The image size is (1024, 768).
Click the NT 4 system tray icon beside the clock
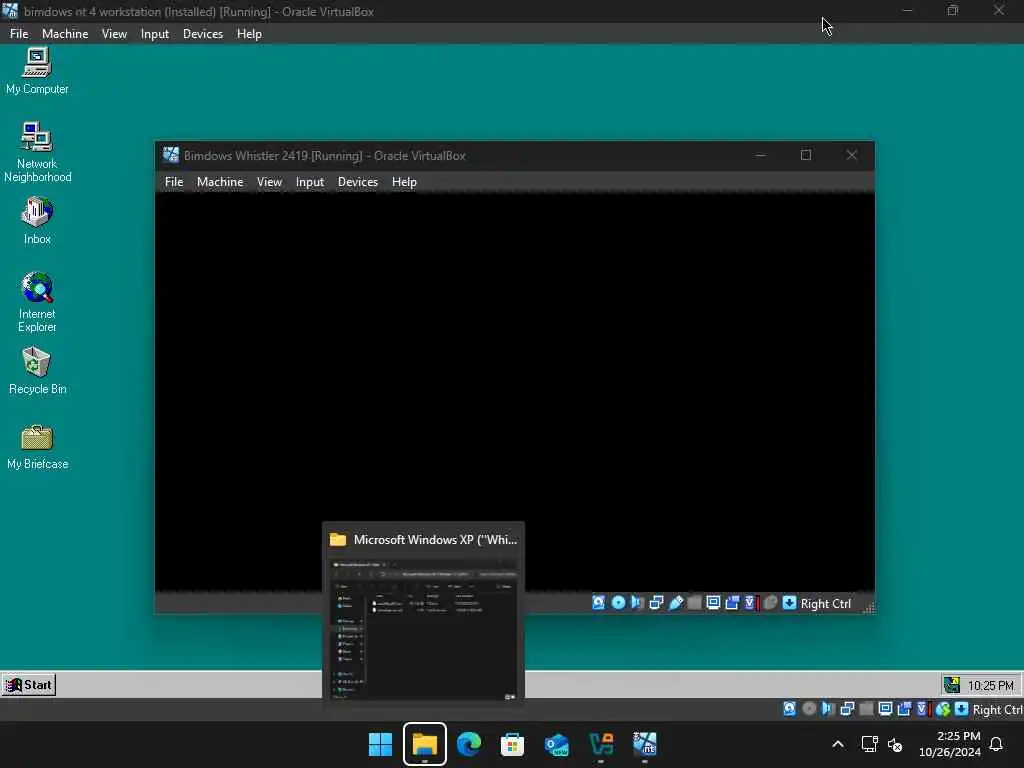click(952, 684)
